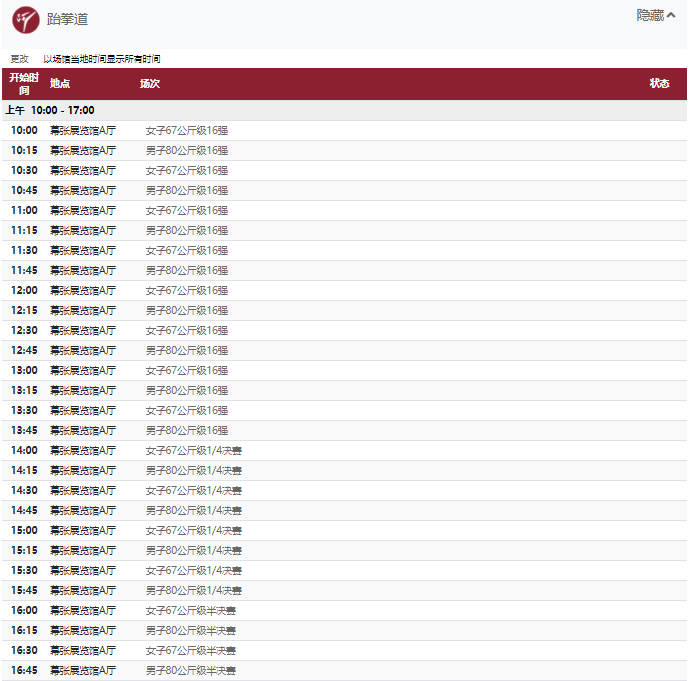Click the 地点 column header
Screen dimensions: 694x681
tap(60, 84)
